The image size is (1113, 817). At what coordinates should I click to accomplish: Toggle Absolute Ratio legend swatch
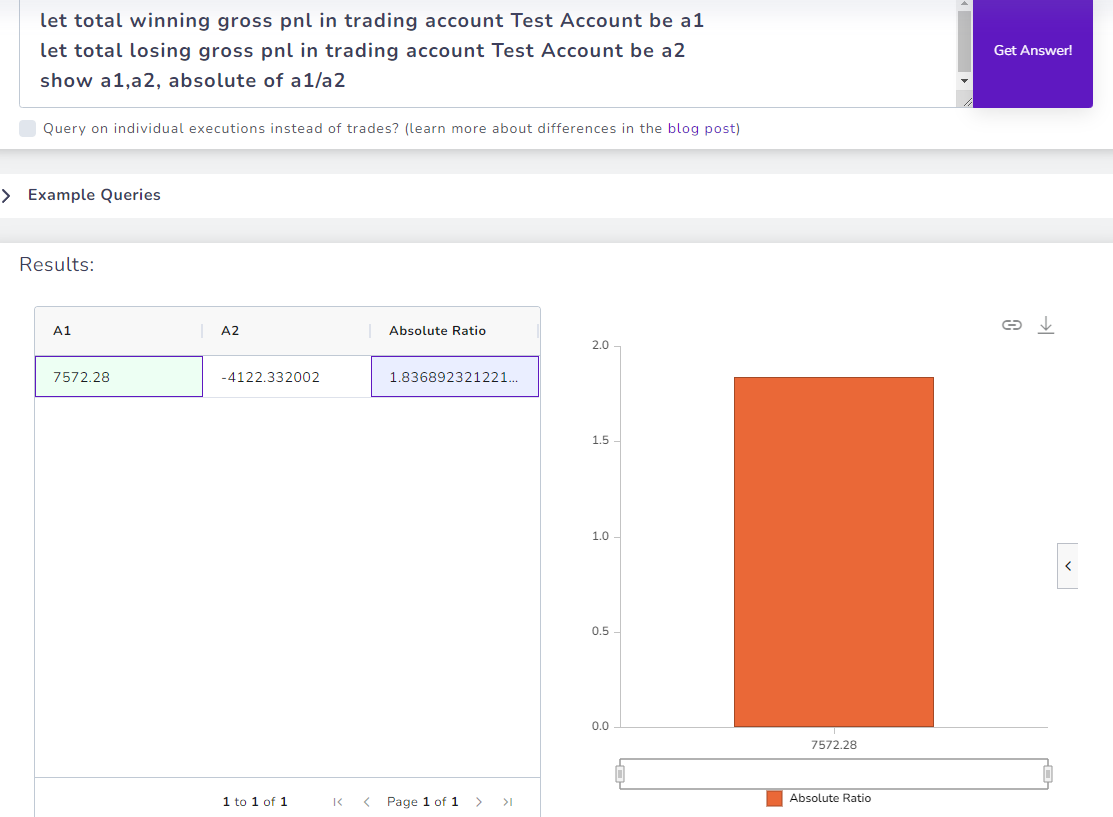[x=774, y=798]
